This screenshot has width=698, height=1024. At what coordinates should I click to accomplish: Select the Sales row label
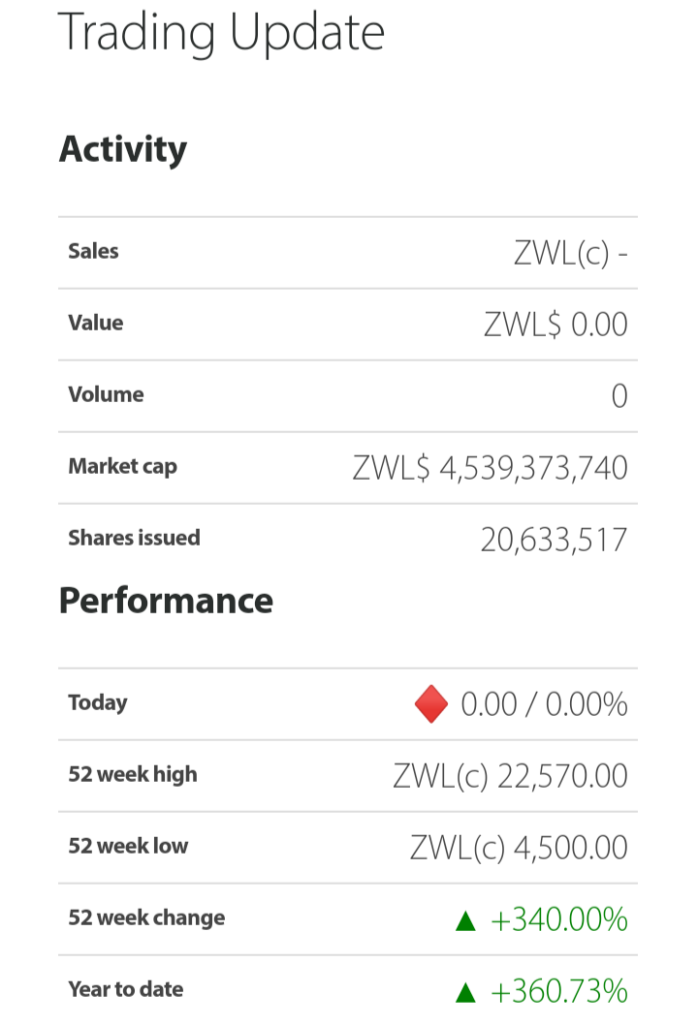93,251
